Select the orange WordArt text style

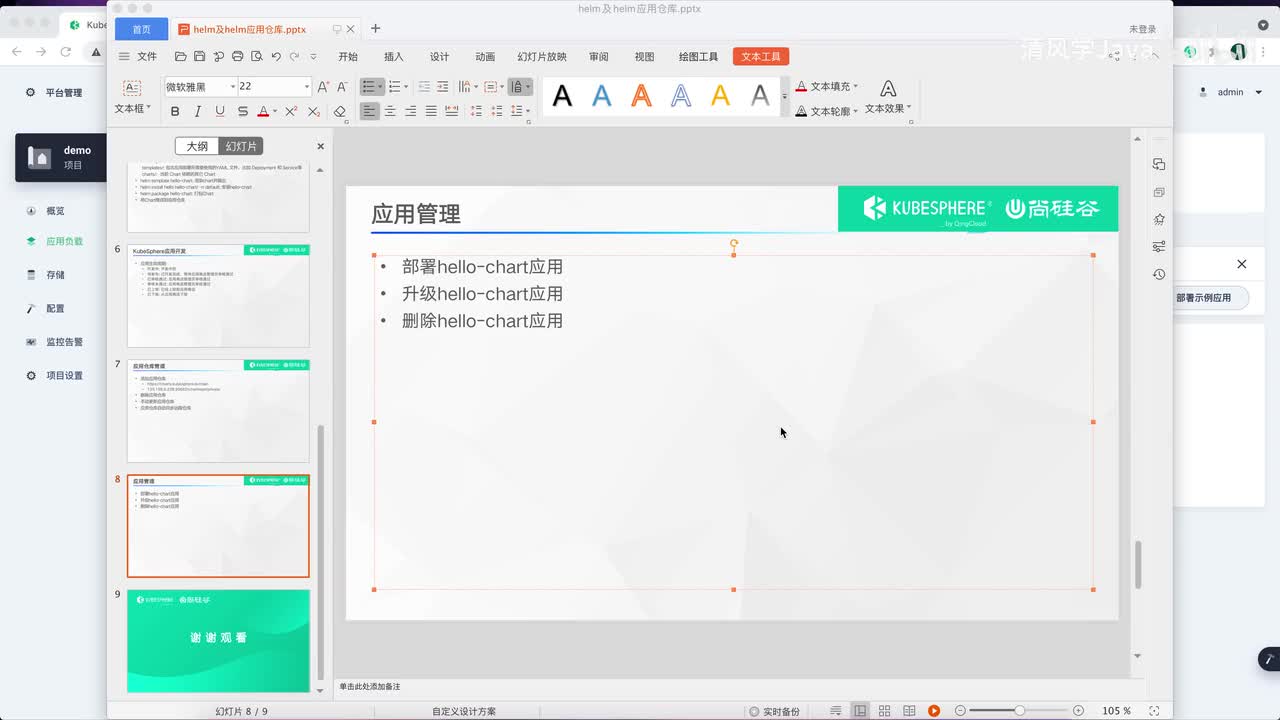(x=642, y=96)
